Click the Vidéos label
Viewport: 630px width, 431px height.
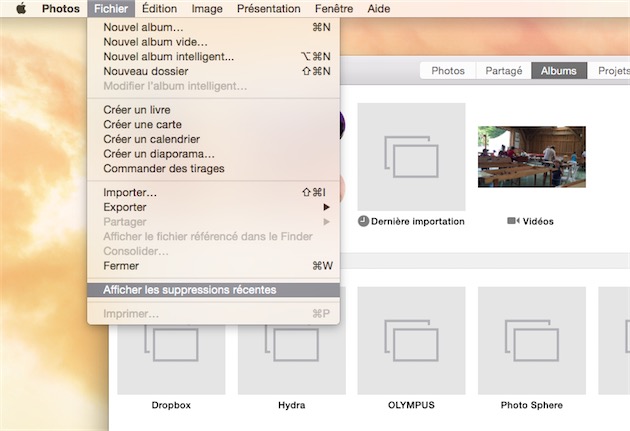(538, 221)
